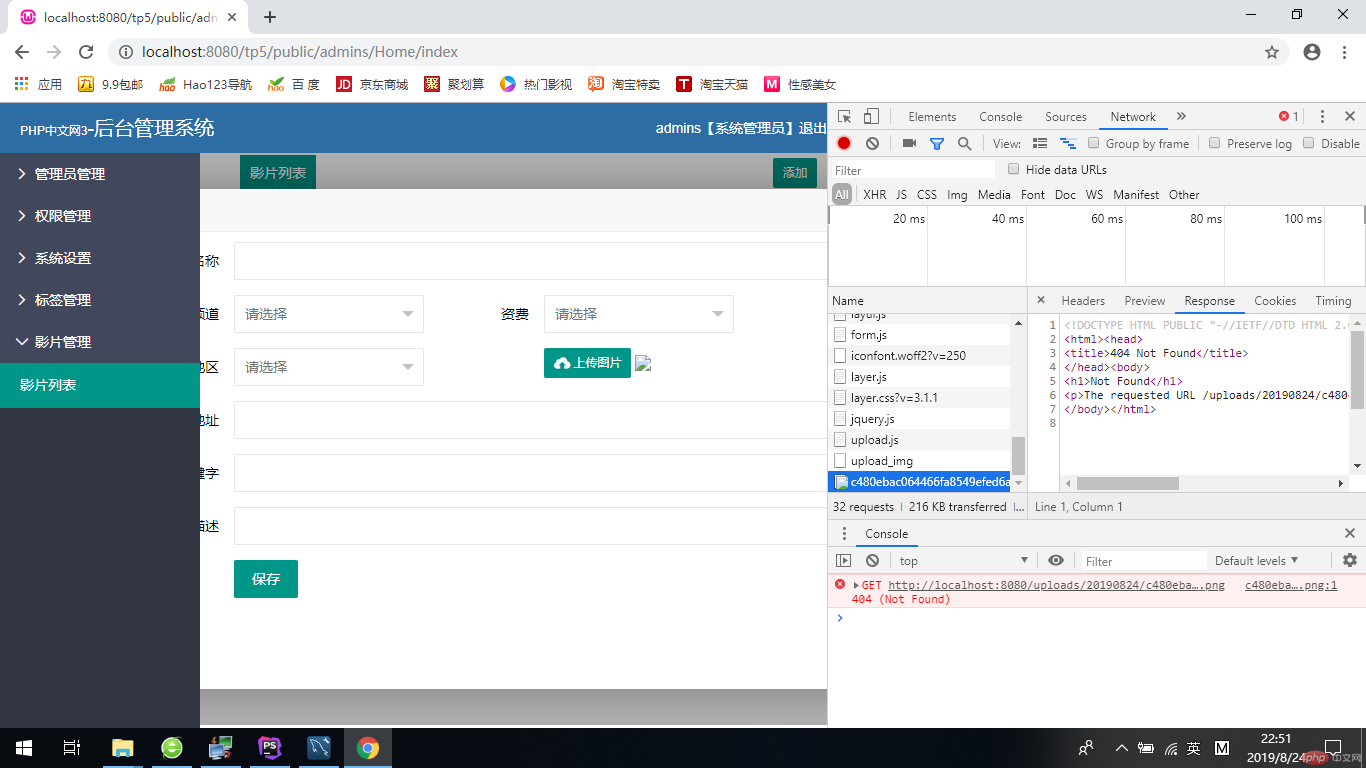
Task: Clear the network log
Action: [x=872, y=143]
